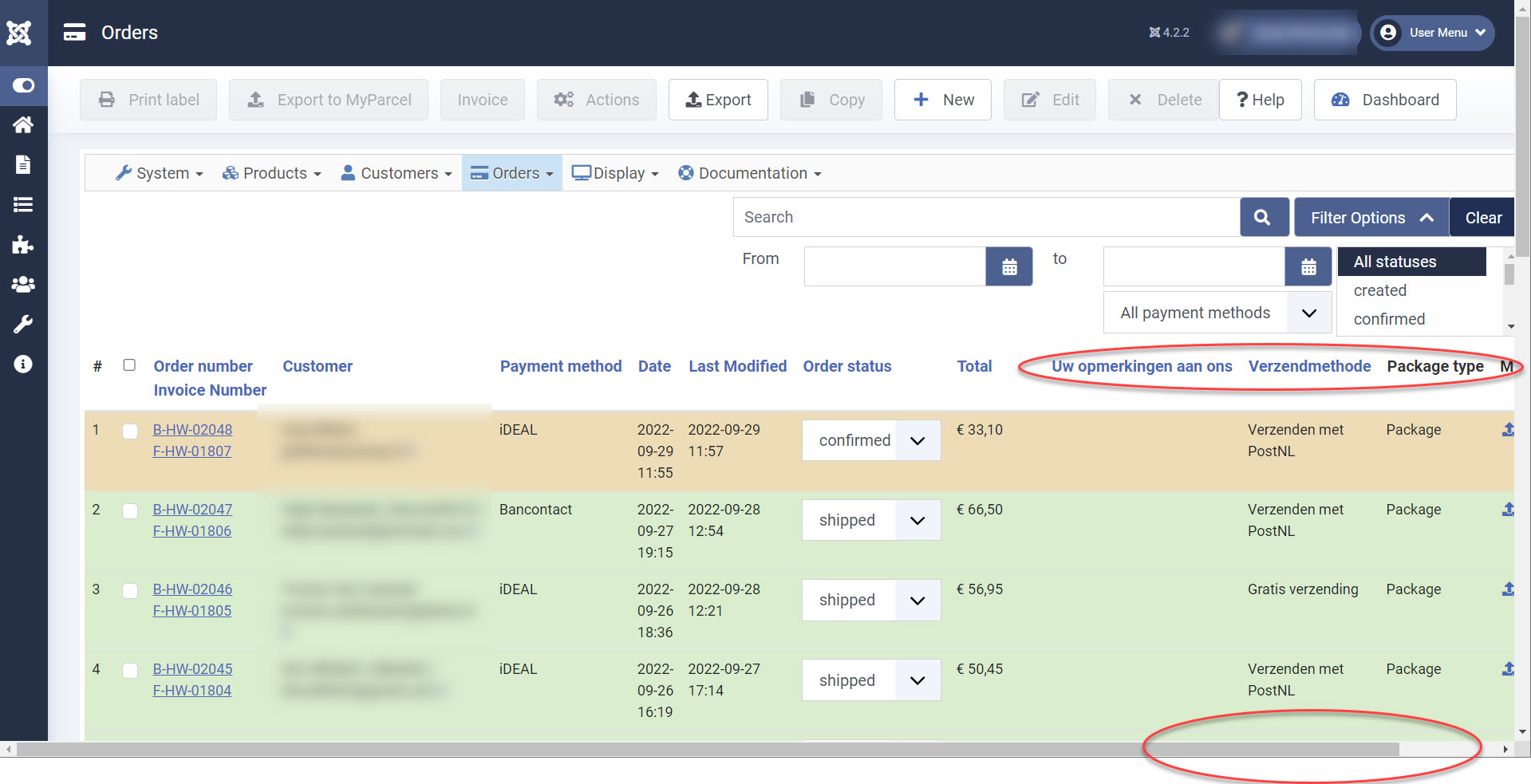Open the home dashboard sidebar icon

[x=23, y=125]
